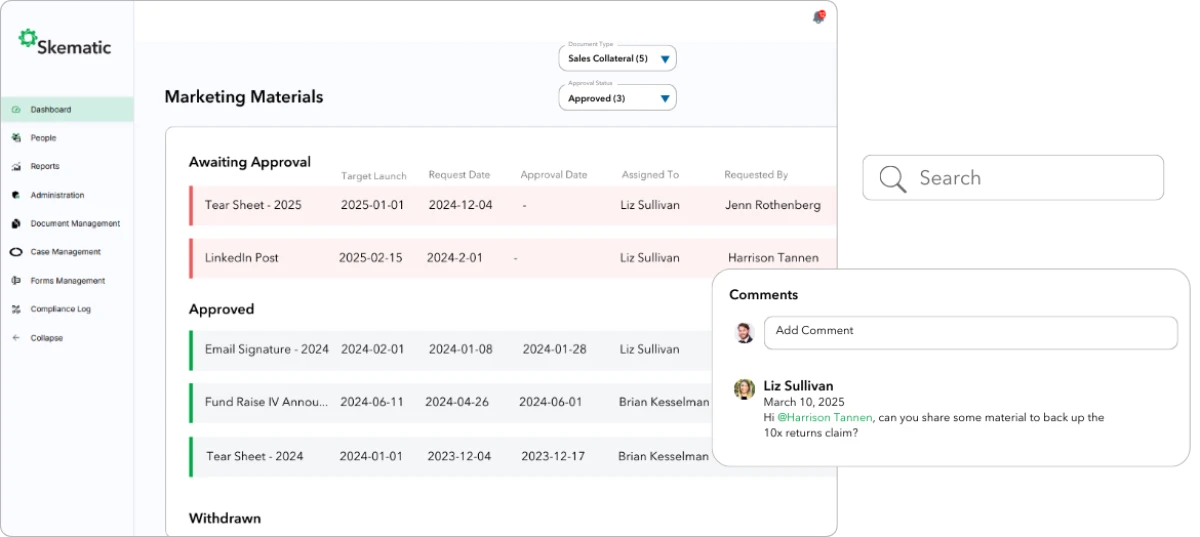Open Dashboard in the sidebar

tap(50, 110)
